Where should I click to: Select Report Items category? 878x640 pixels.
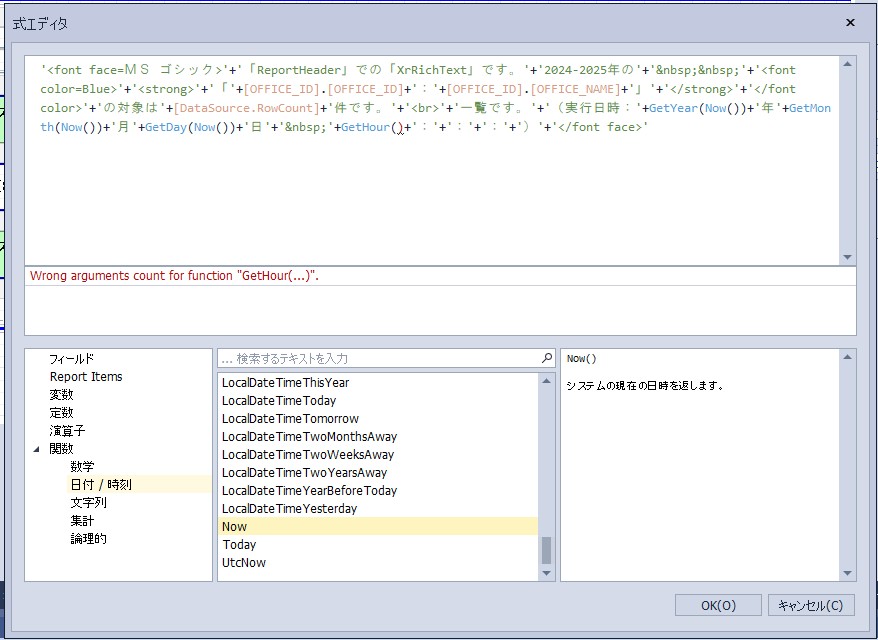click(86, 376)
